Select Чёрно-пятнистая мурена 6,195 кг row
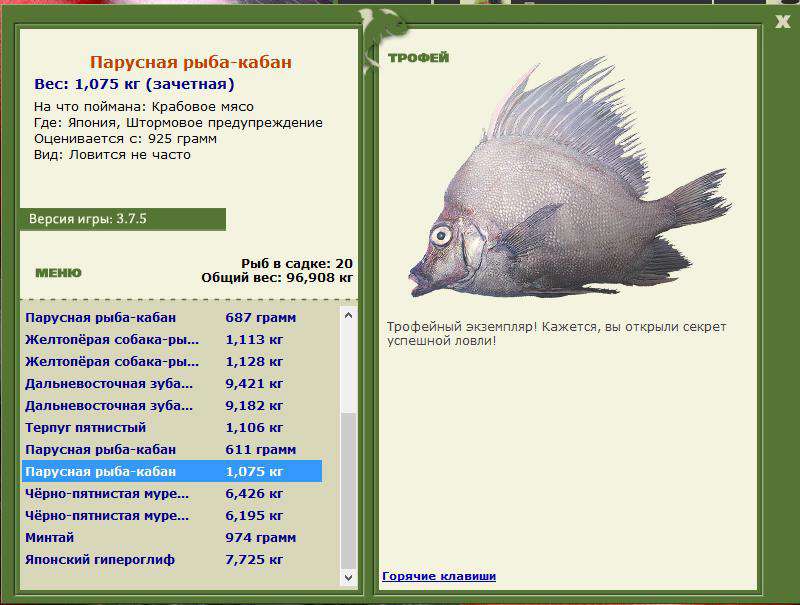The height and width of the screenshot is (605, 800). [x=172, y=515]
